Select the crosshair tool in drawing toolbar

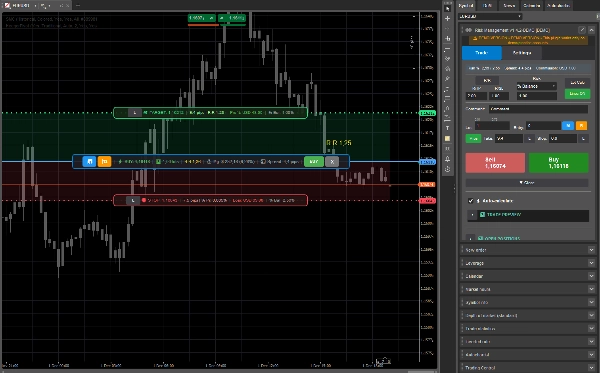pos(447,19)
